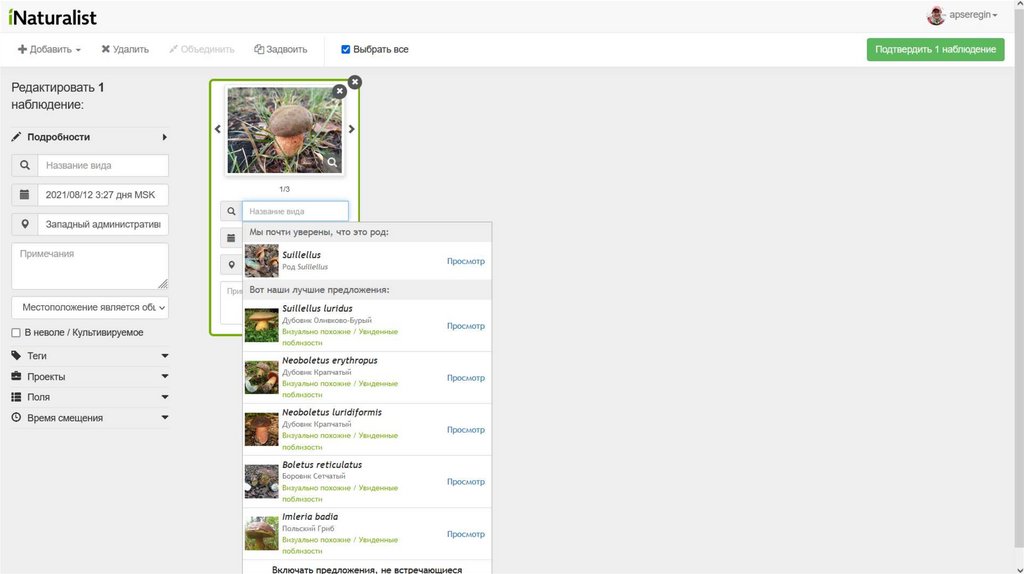Screen dimensions: 1024x574
Task: Open 'Просмотр' link for Boletus reticulatus
Action: [x=466, y=481]
